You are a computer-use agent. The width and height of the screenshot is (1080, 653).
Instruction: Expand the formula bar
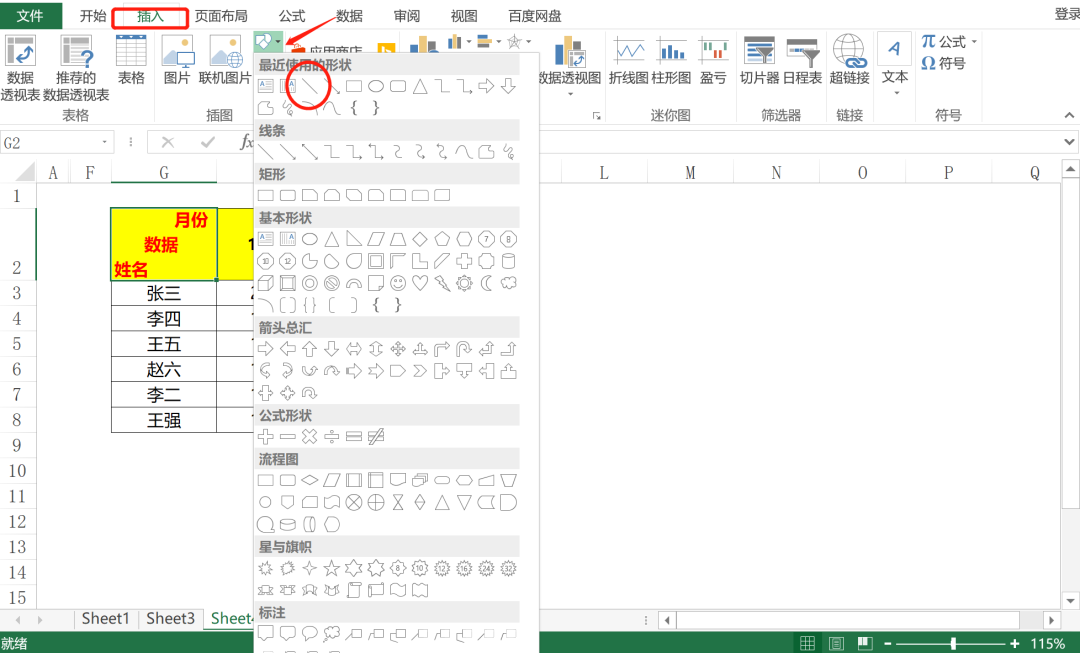click(x=1069, y=142)
